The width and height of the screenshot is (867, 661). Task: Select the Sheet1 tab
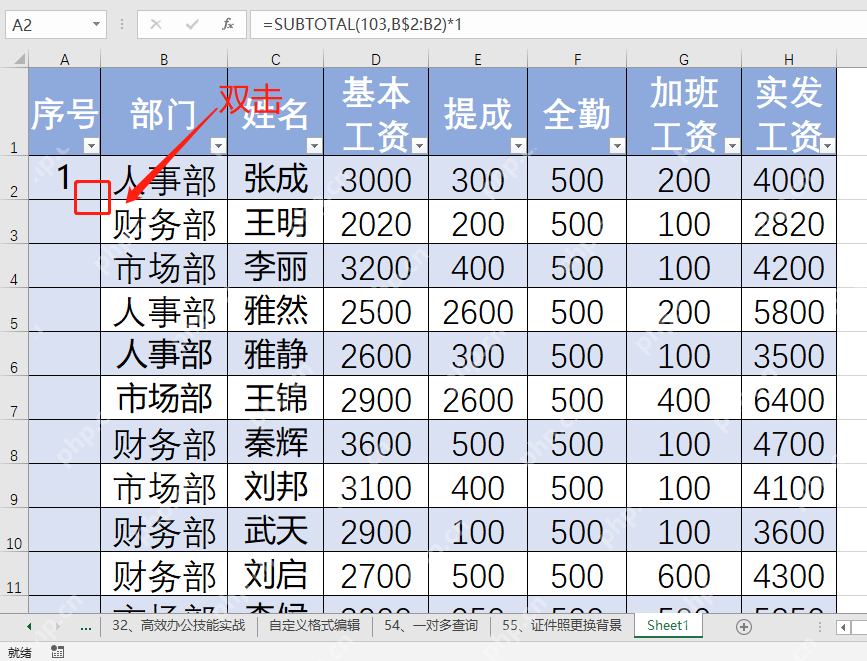pyautogui.click(x=668, y=626)
